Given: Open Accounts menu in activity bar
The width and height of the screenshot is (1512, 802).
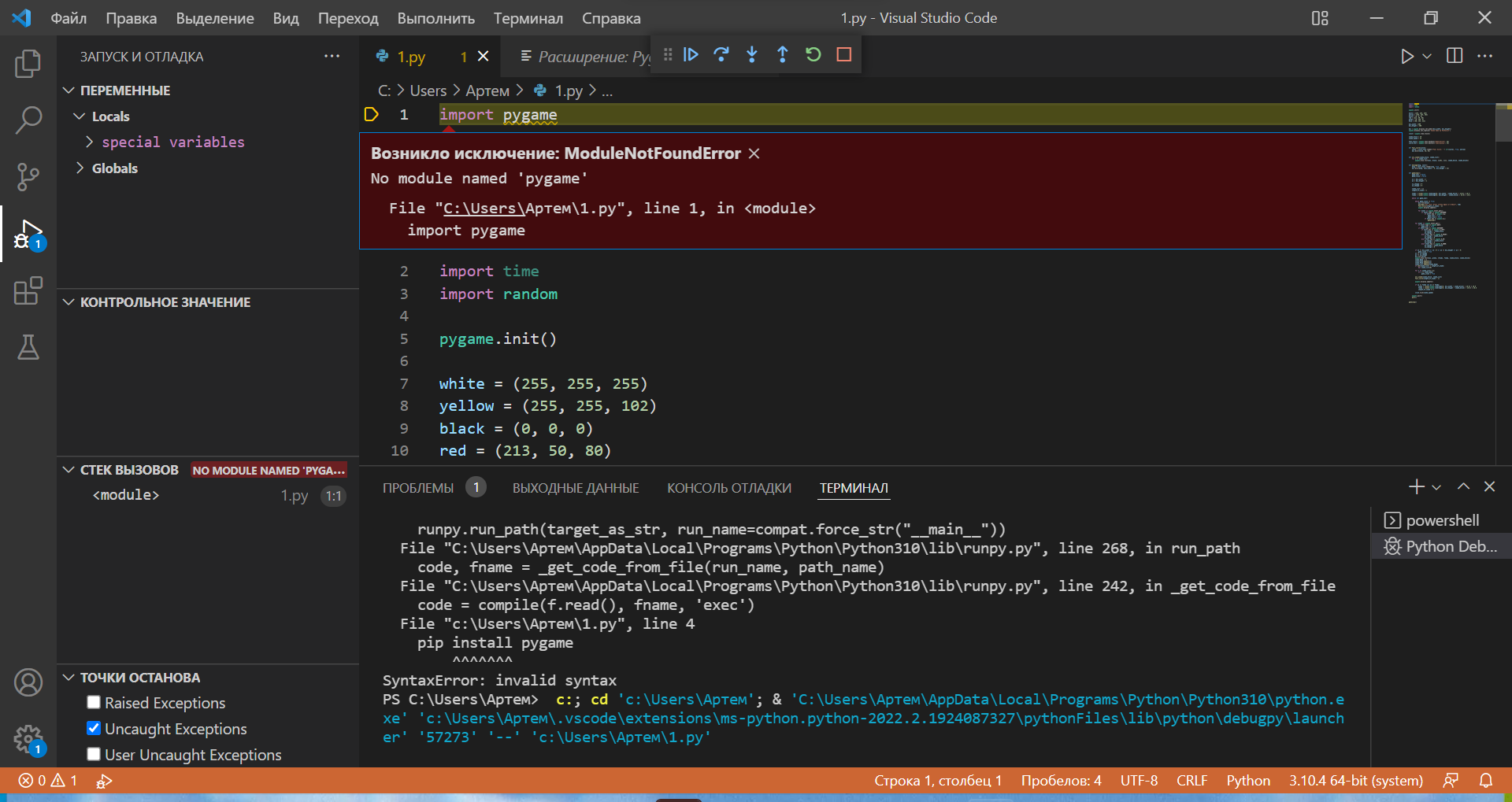Looking at the screenshot, I should pyautogui.click(x=28, y=682).
